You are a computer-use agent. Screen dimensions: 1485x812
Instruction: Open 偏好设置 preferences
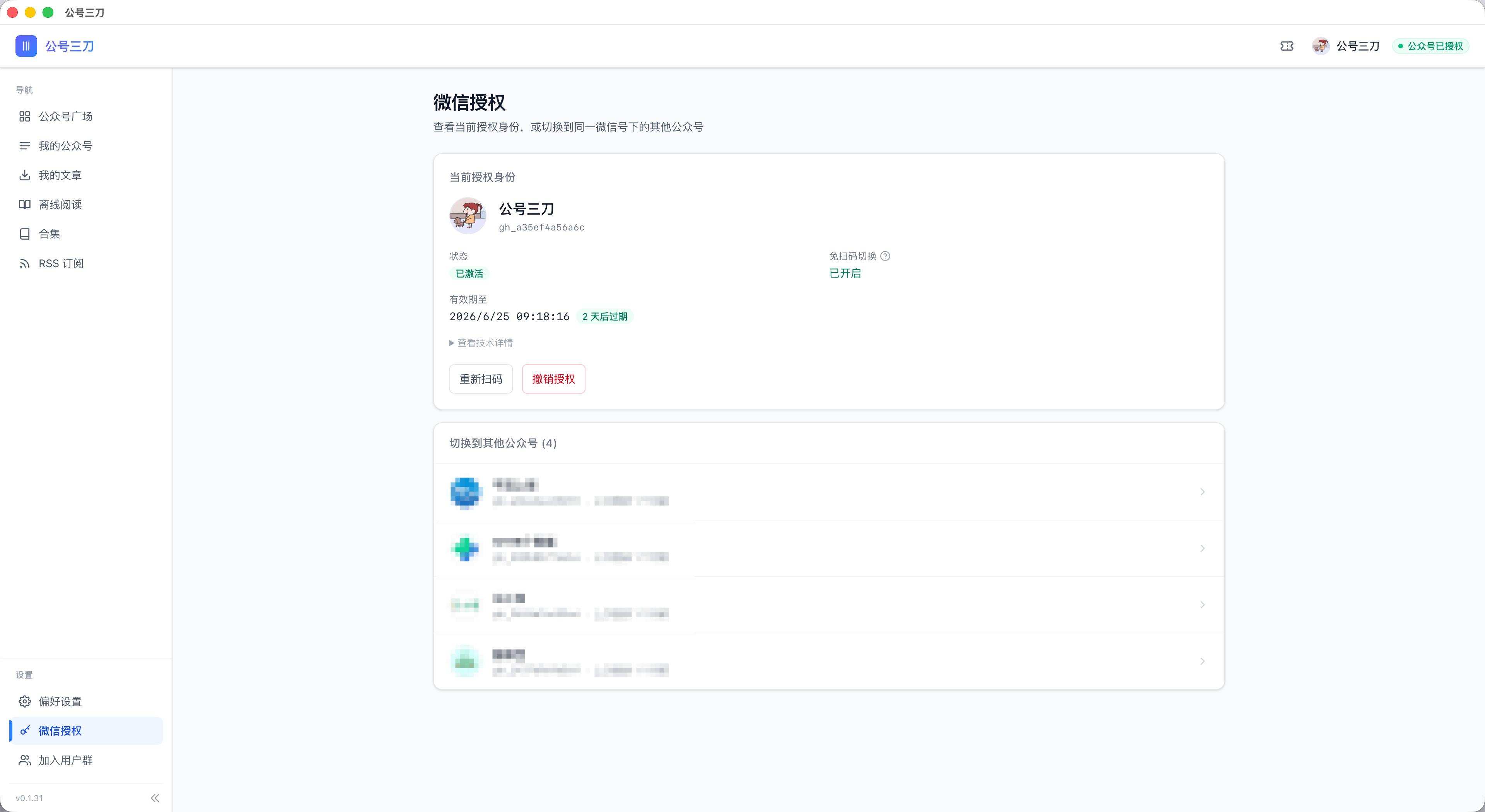(87, 701)
